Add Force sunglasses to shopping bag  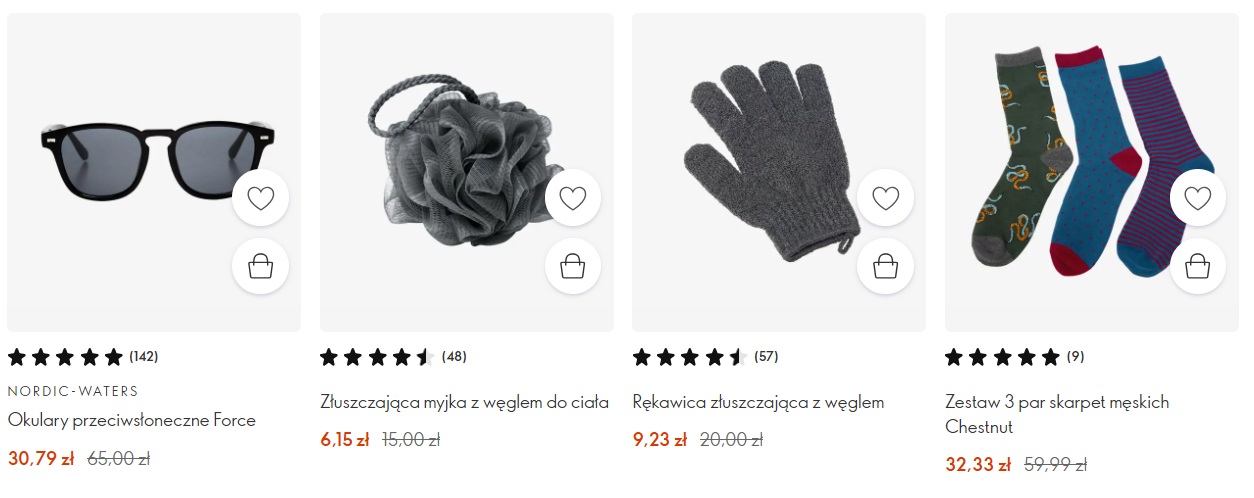[x=260, y=266]
